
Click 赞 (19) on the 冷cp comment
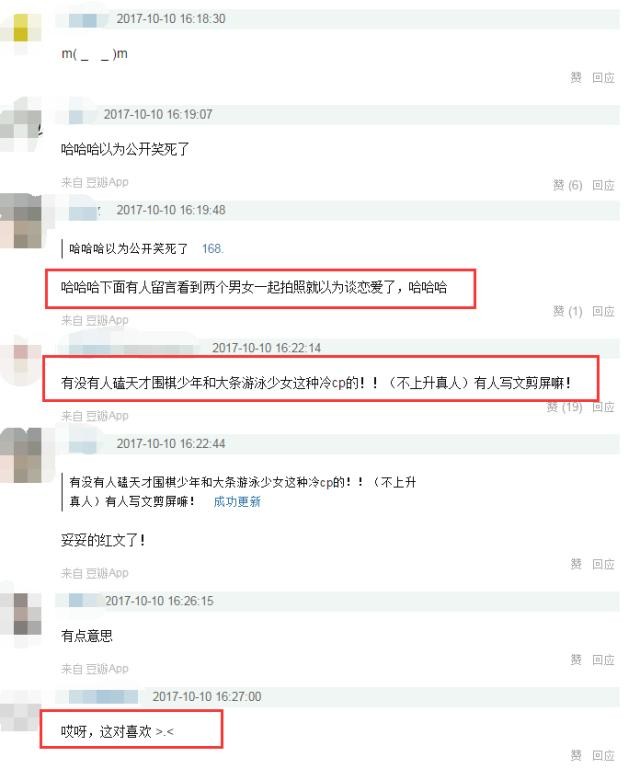564,407
